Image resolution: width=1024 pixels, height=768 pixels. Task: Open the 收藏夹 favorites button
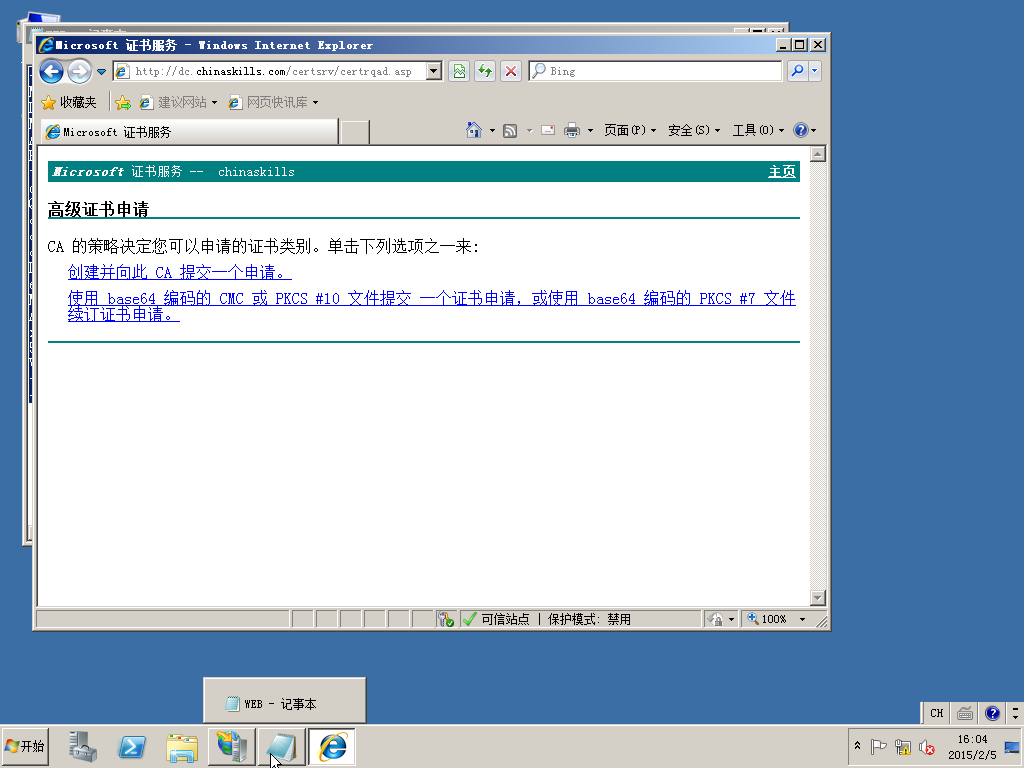point(69,103)
